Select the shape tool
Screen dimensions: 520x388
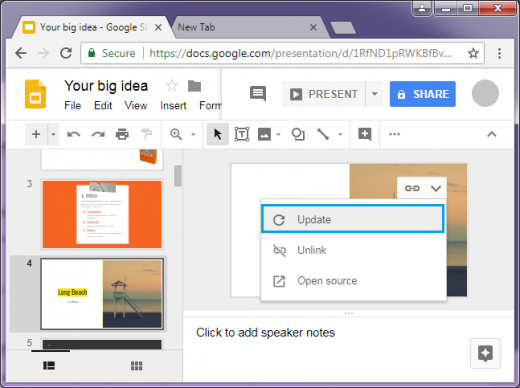(x=298, y=134)
